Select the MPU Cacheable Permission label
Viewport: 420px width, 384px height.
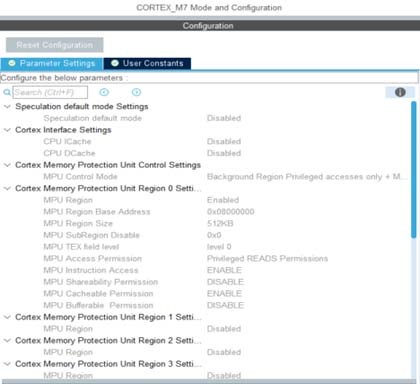pyautogui.click(x=98, y=294)
